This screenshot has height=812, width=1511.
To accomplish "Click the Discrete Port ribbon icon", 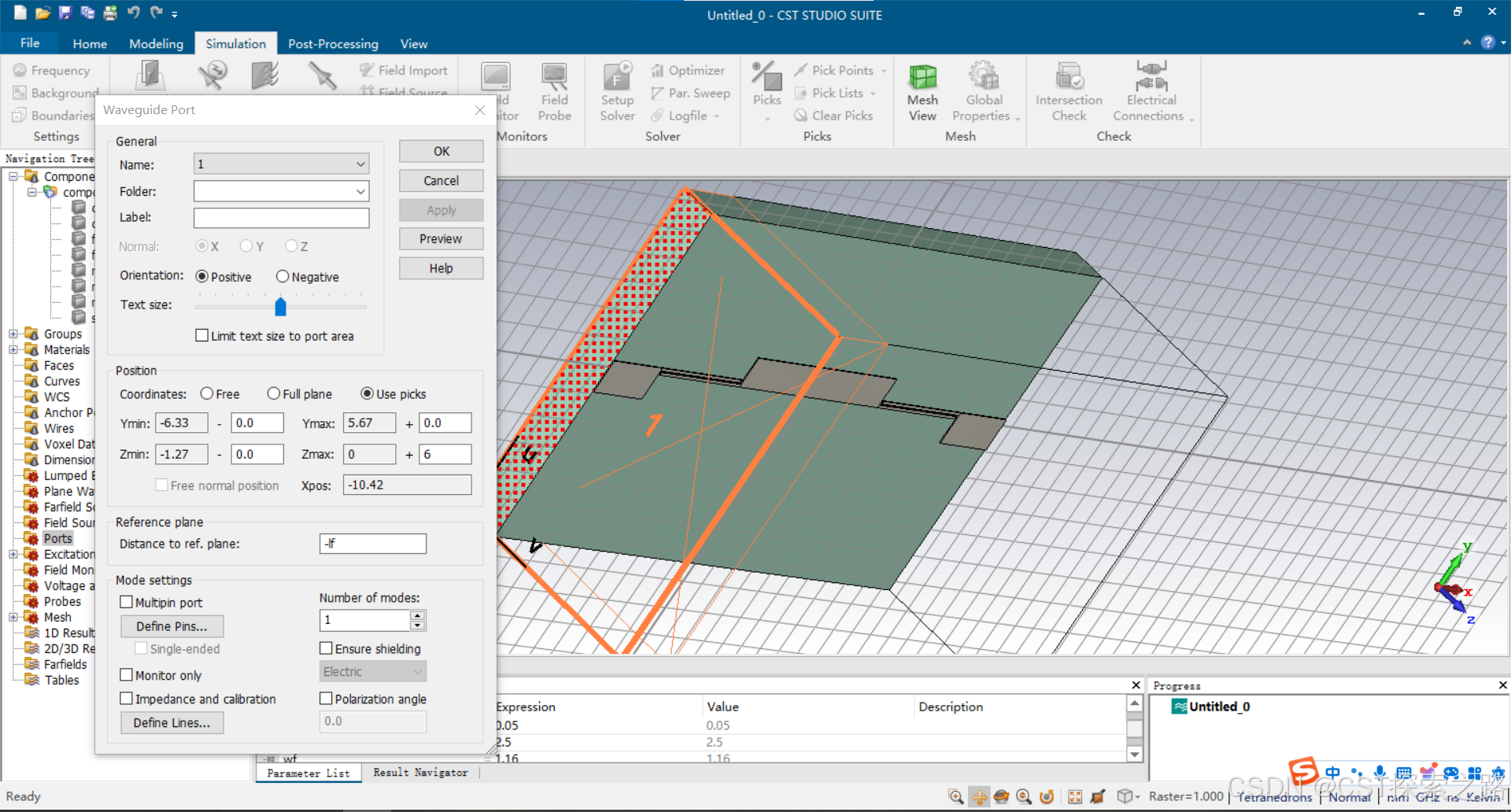I will [x=212, y=76].
